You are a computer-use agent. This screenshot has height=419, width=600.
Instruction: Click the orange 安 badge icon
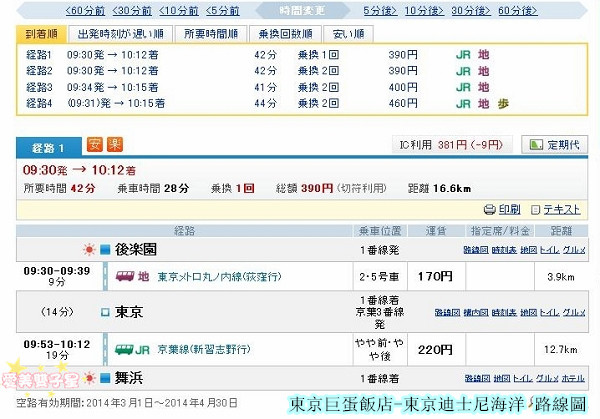95,144
